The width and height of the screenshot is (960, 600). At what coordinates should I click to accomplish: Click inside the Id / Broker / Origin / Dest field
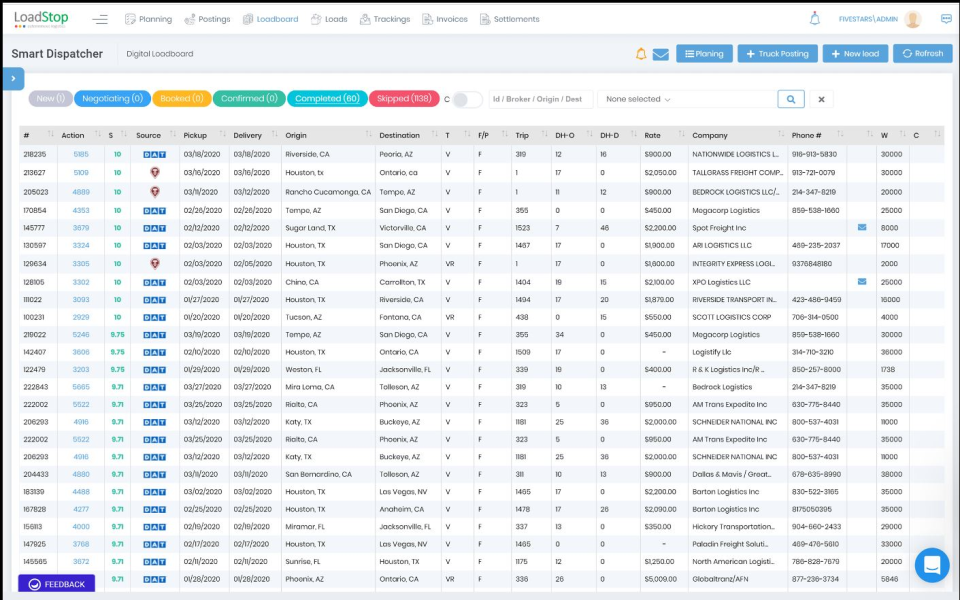point(540,99)
